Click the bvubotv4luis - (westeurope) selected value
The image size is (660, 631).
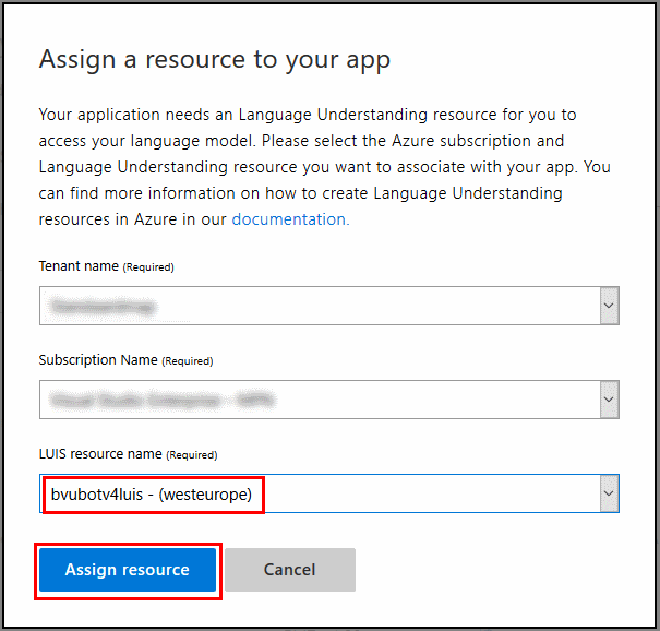157,493
